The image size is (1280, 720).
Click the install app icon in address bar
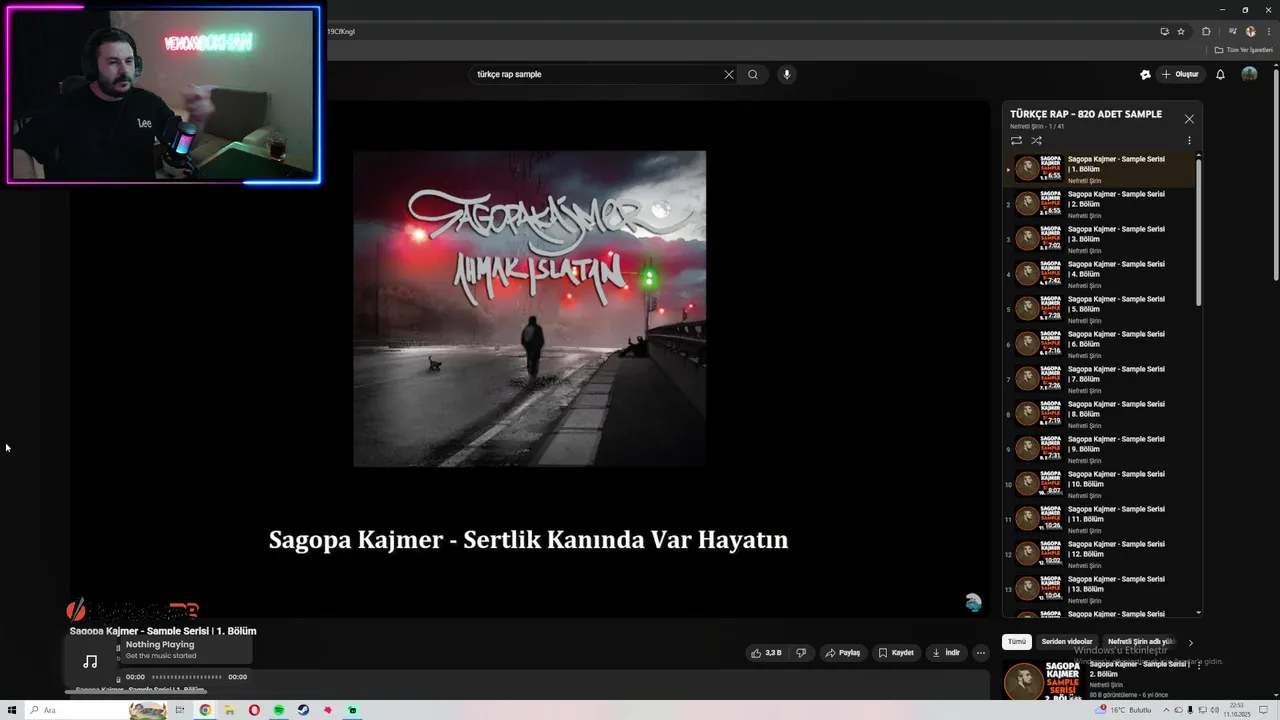pyautogui.click(x=1164, y=31)
